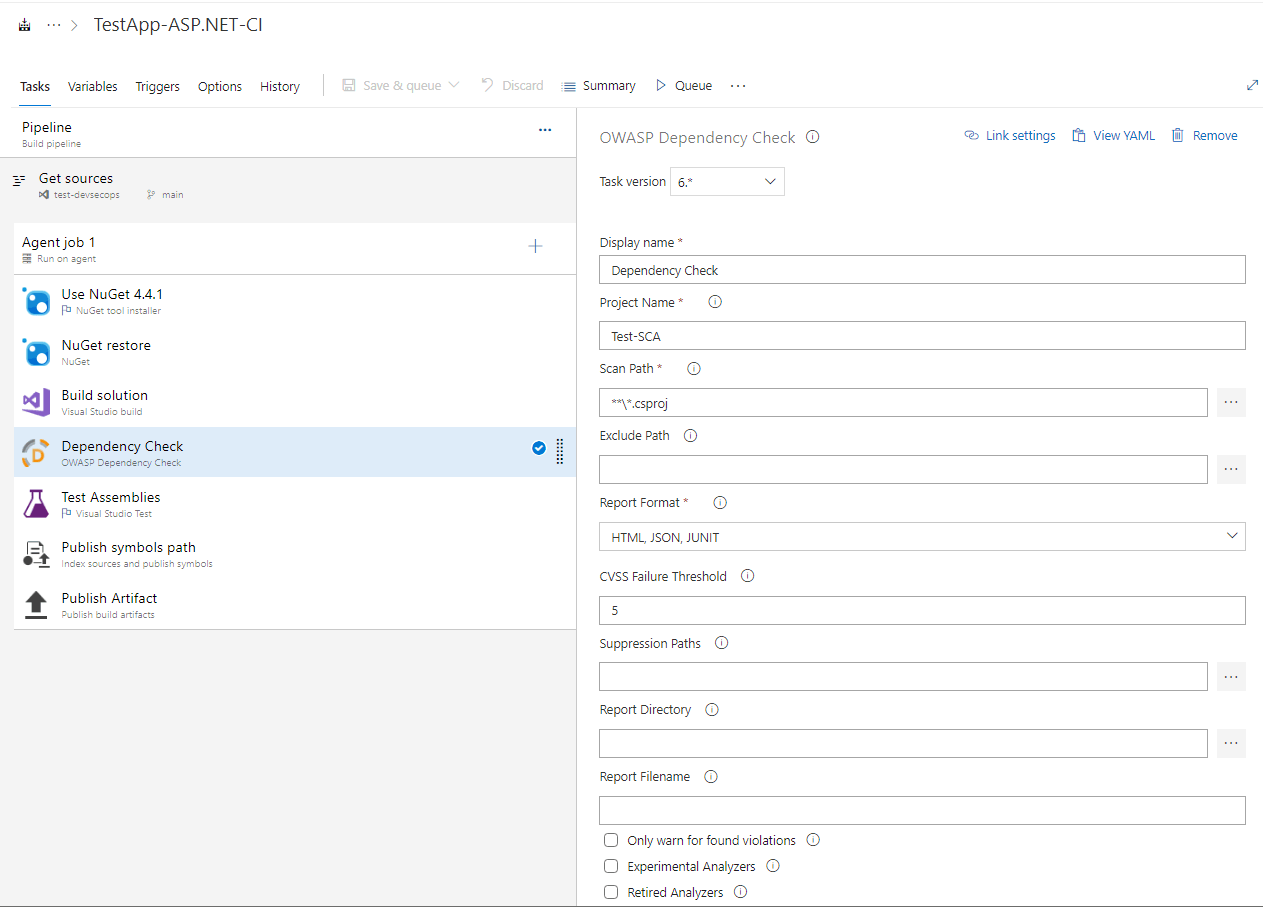This screenshot has height=907, width=1263.
Task: Open the Triggers tab
Action: click(157, 87)
